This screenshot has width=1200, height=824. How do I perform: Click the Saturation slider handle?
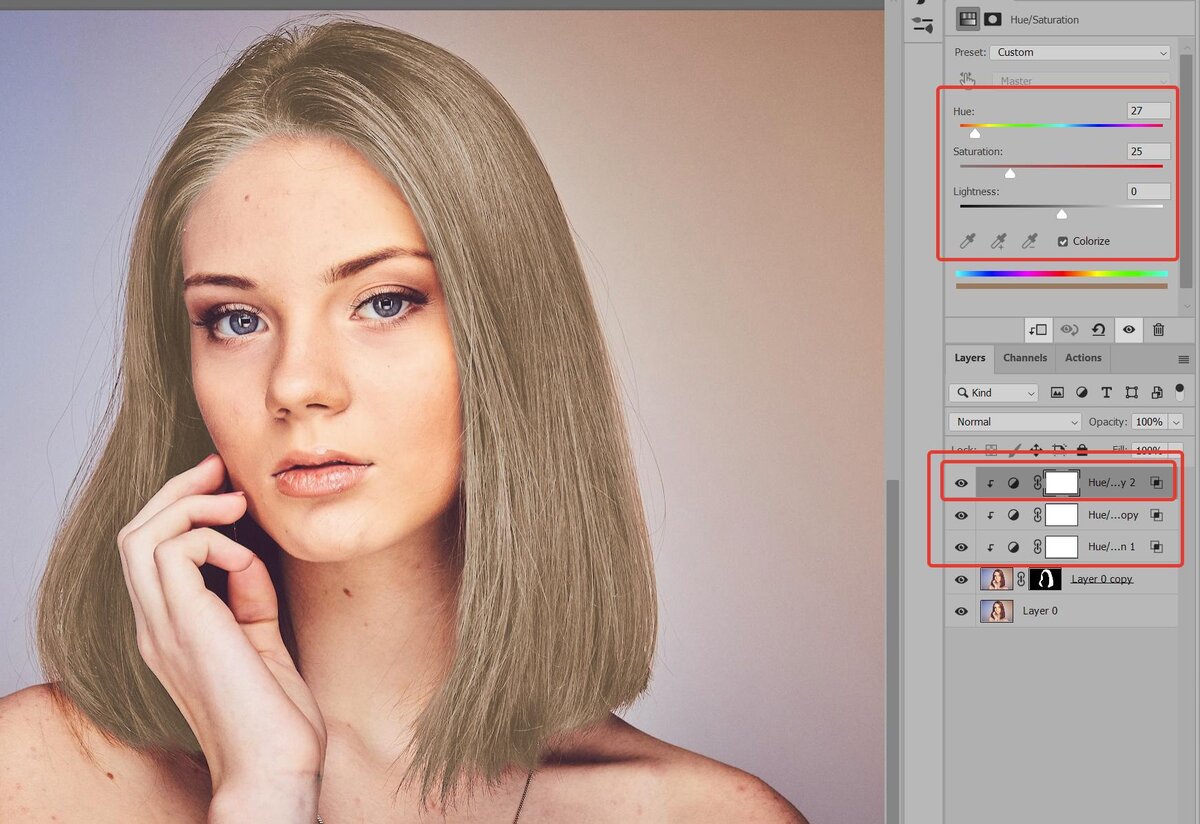coord(1010,173)
